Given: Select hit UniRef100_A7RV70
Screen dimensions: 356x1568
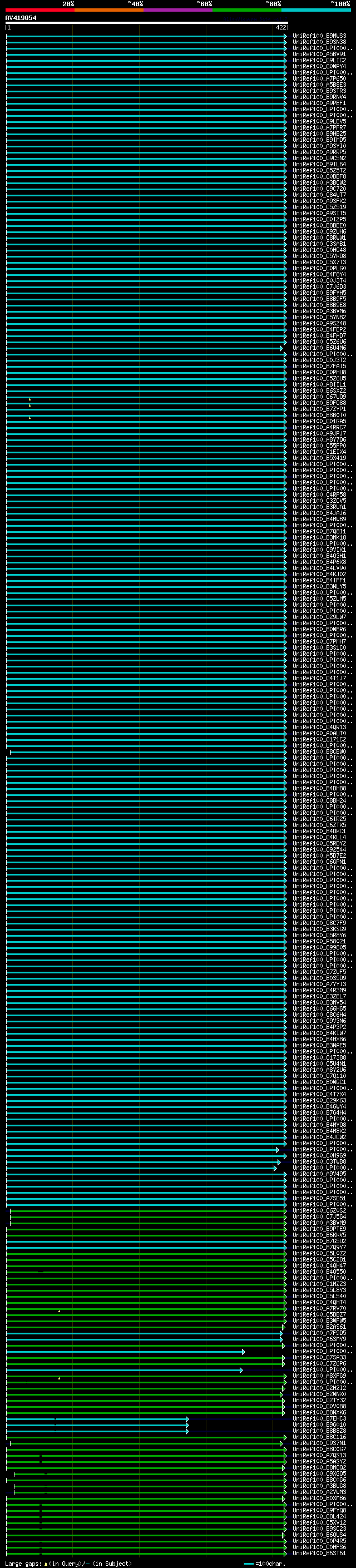Looking at the screenshot, I should (x=319, y=1308).
